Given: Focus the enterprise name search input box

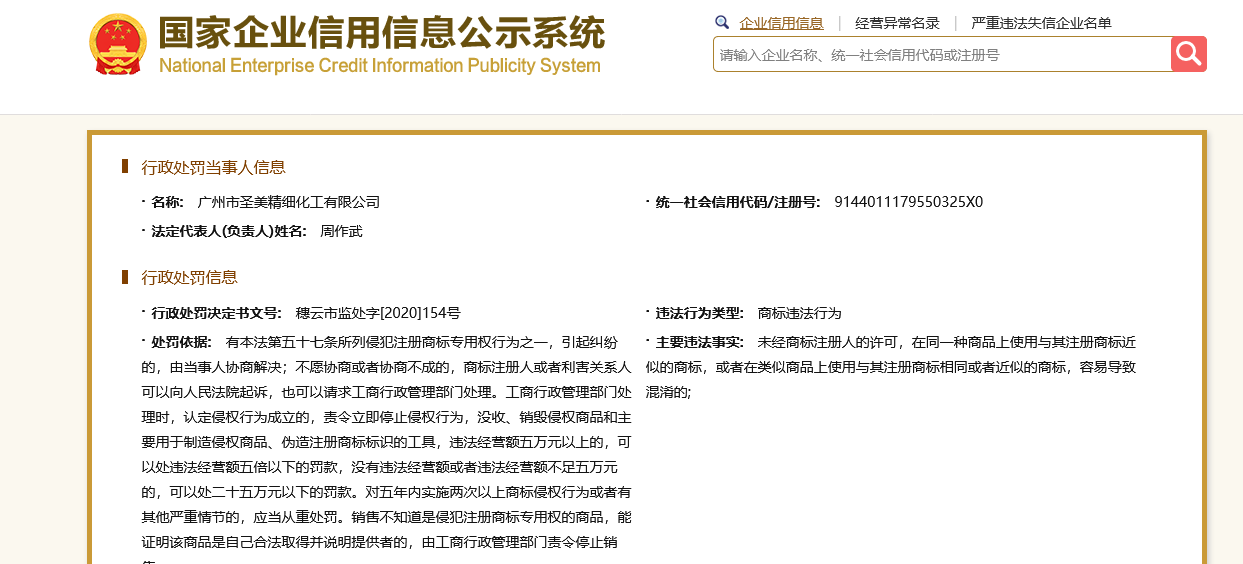Looking at the screenshot, I should coord(940,55).
